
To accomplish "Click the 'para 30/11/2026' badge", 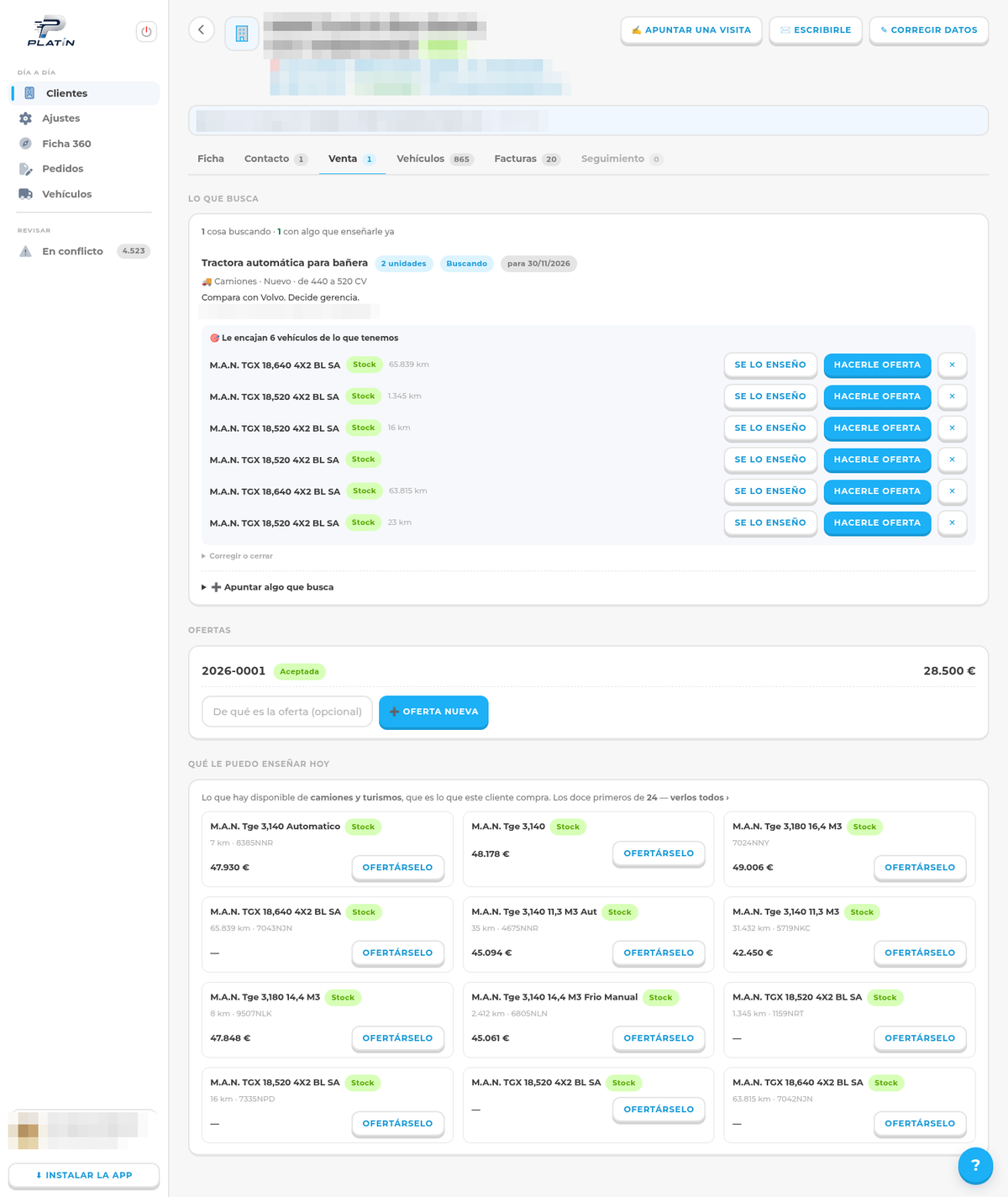I will pyautogui.click(x=538, y=264).
